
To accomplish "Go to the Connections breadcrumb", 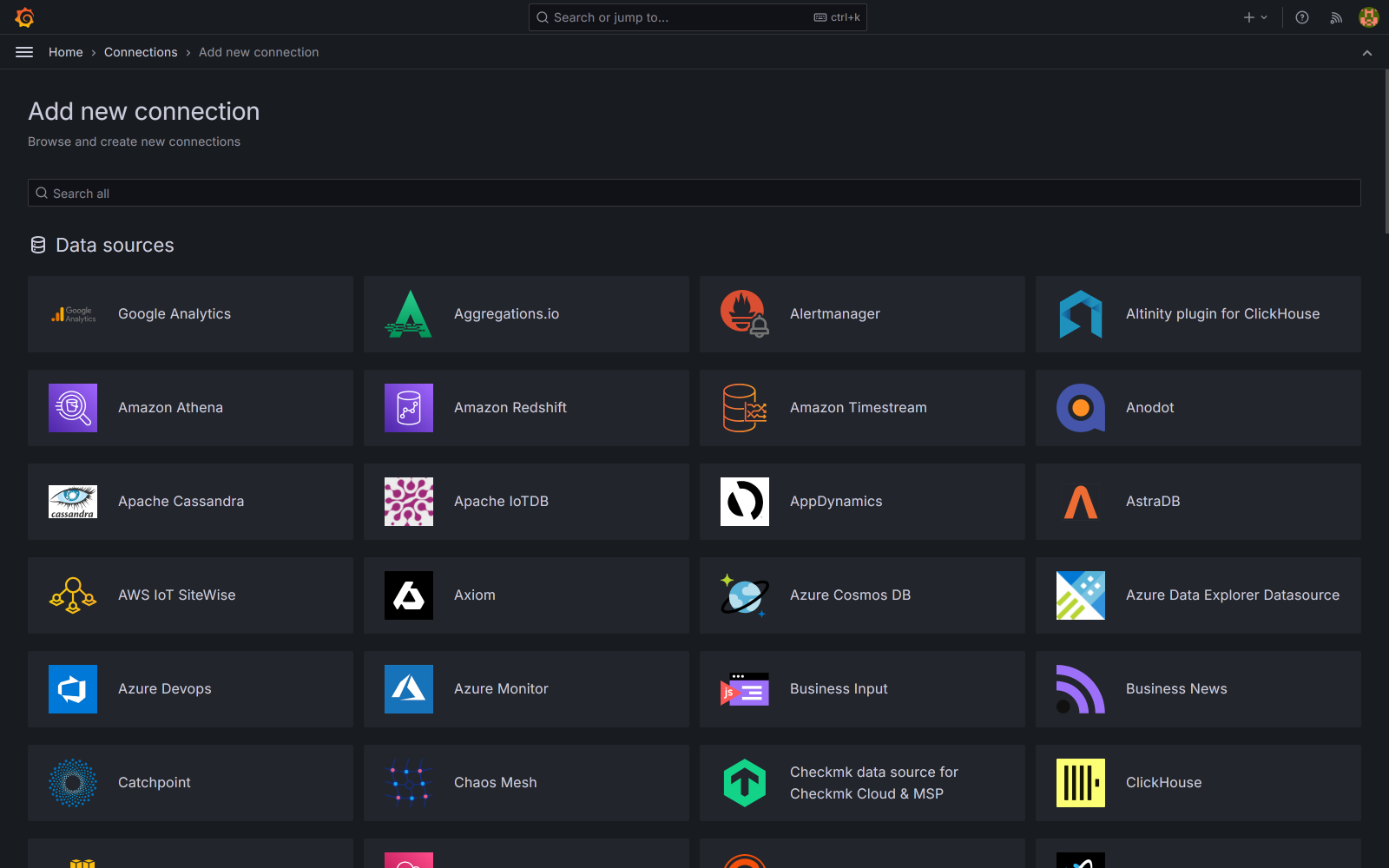I will click(x=141, y=52).
